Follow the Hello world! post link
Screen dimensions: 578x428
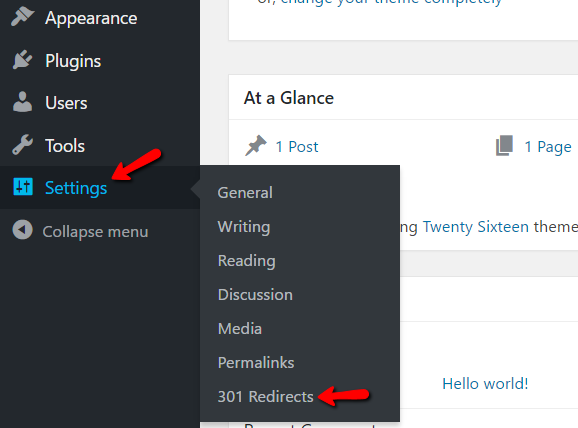(x=485, y=383)
